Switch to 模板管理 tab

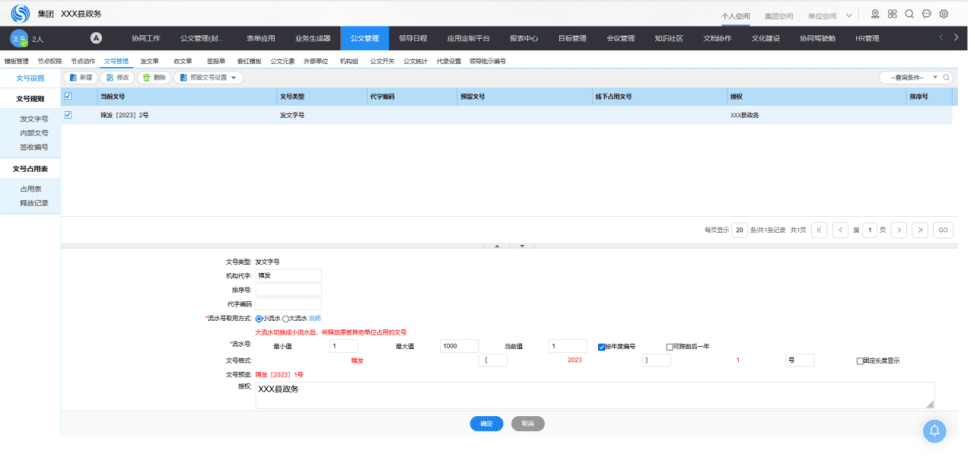click(x=17, y=62)
